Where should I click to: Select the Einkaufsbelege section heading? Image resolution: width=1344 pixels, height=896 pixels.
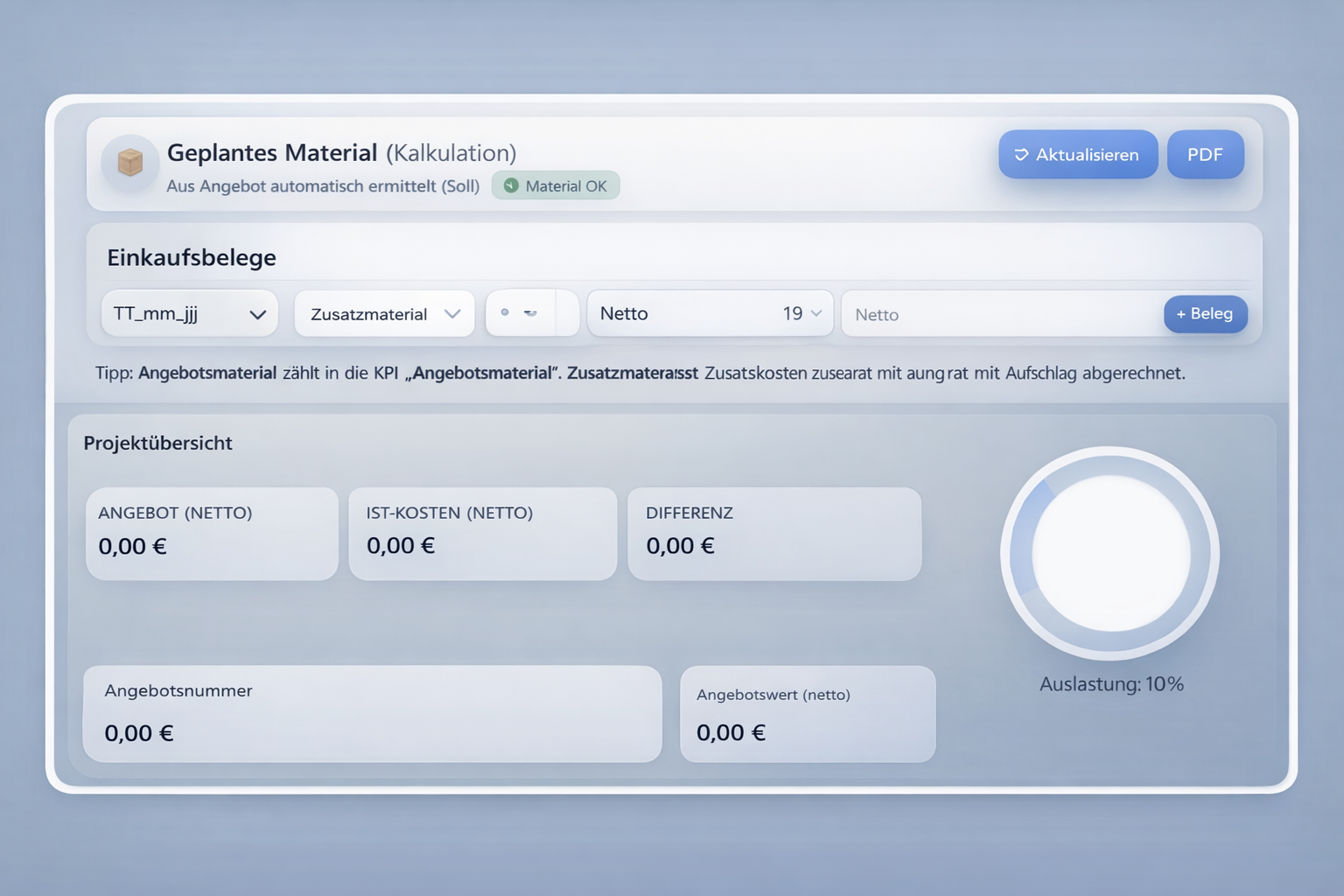(192, 257)
